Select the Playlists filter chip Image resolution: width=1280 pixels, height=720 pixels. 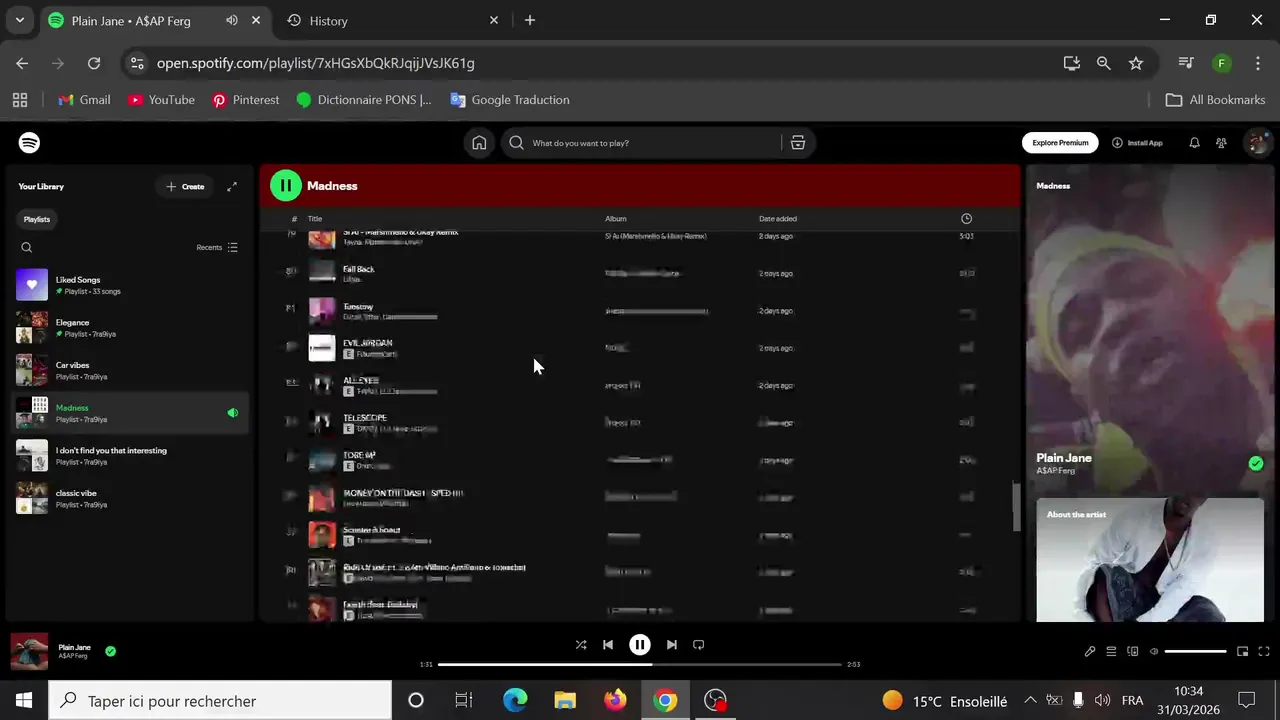pos(37,219)
